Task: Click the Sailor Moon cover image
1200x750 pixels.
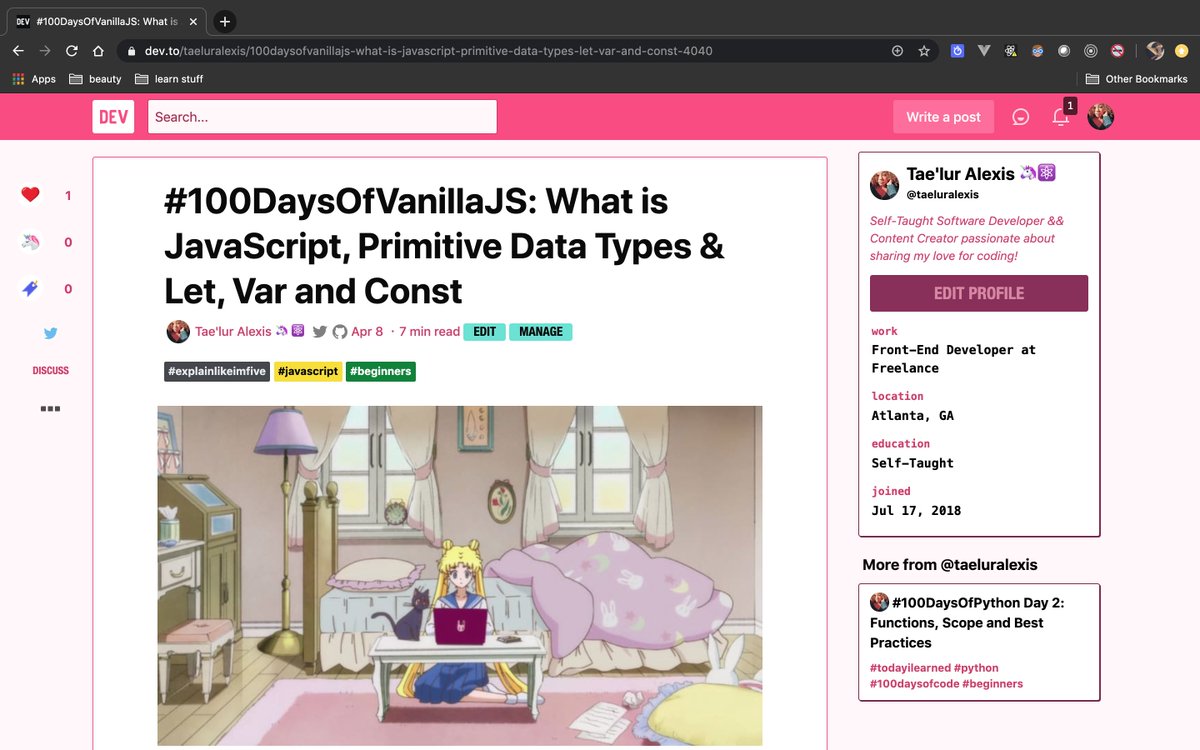Action: click(460, 575)
